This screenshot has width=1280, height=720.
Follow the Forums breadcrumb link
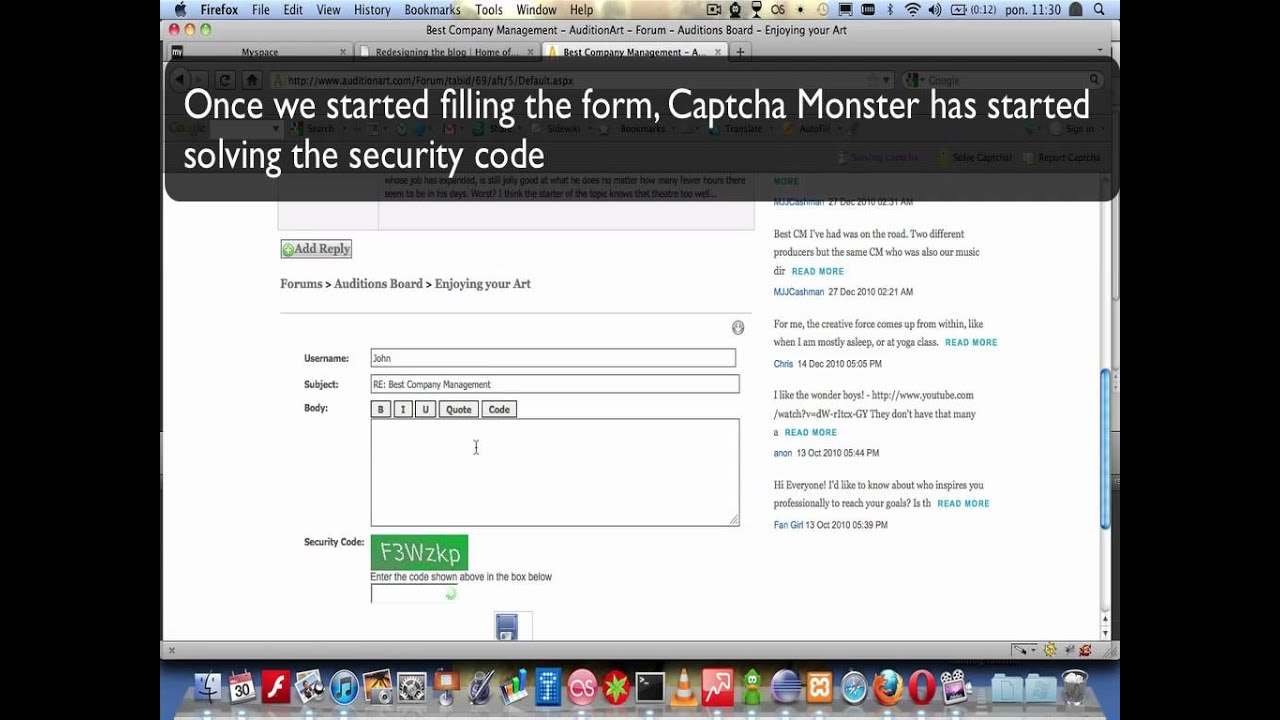click(x=301, y=284)
